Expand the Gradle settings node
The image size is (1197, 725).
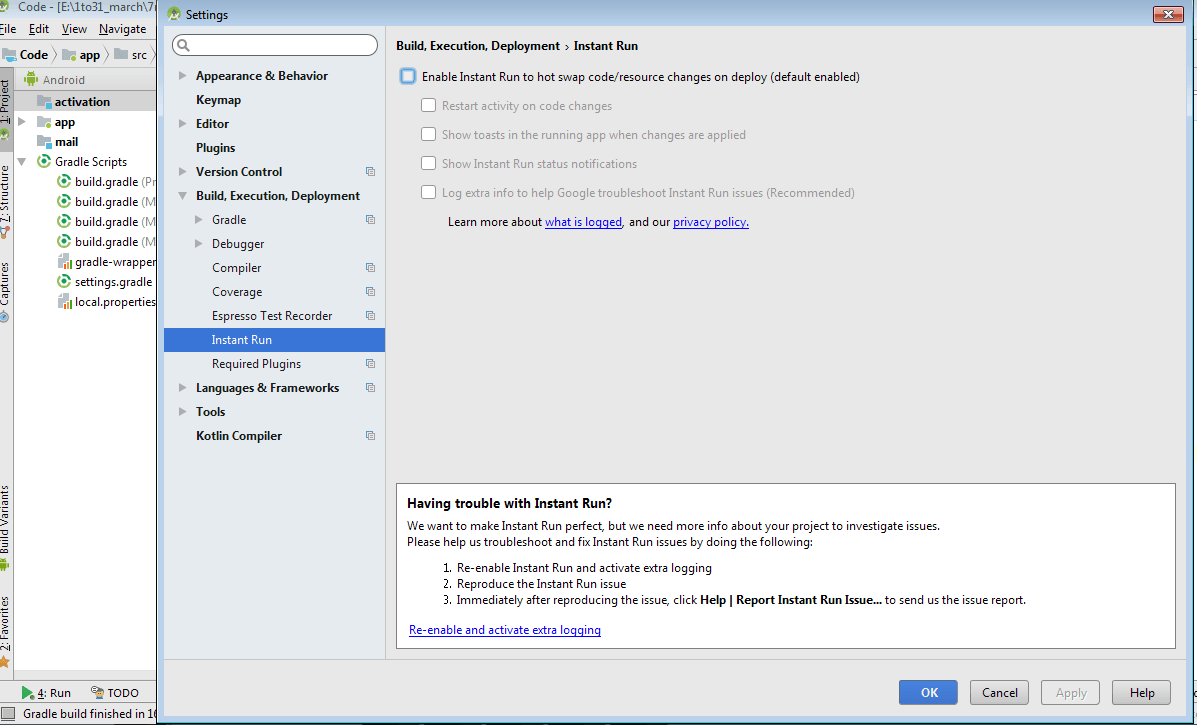click(198, 220)
